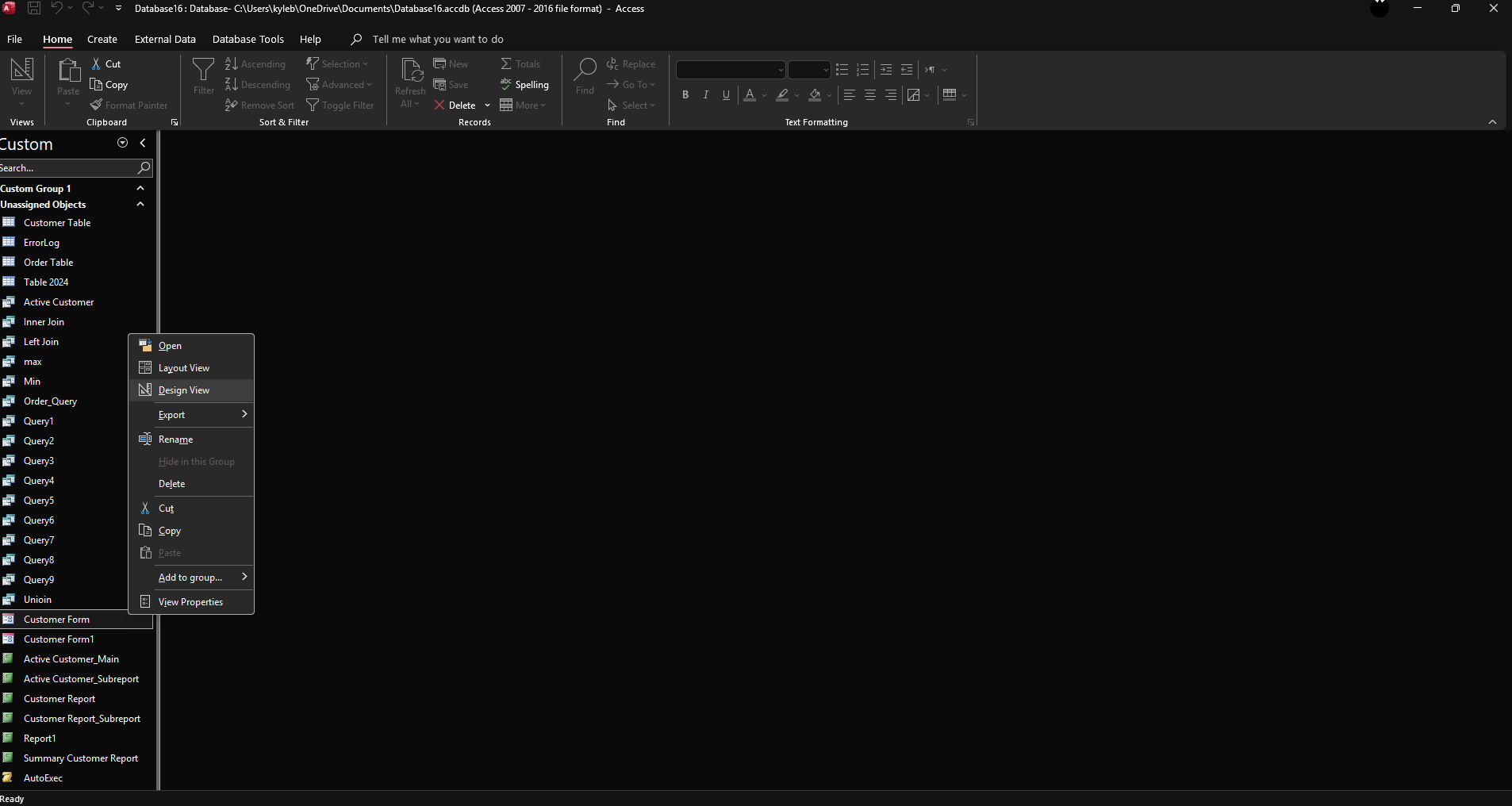
Task: Open the font name combo box
Action: point(781,70)
